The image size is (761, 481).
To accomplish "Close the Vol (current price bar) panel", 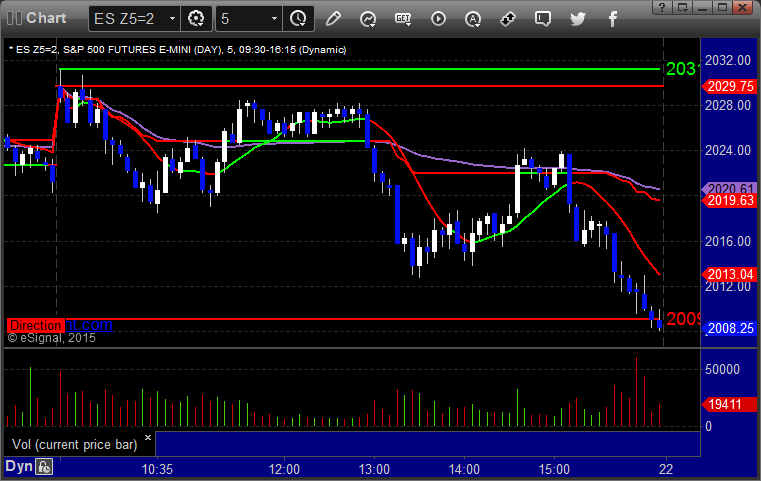I will 148,437.
